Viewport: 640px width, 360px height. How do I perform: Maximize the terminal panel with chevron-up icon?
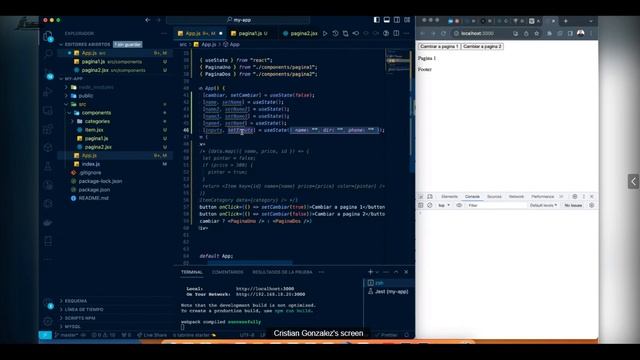396,272
